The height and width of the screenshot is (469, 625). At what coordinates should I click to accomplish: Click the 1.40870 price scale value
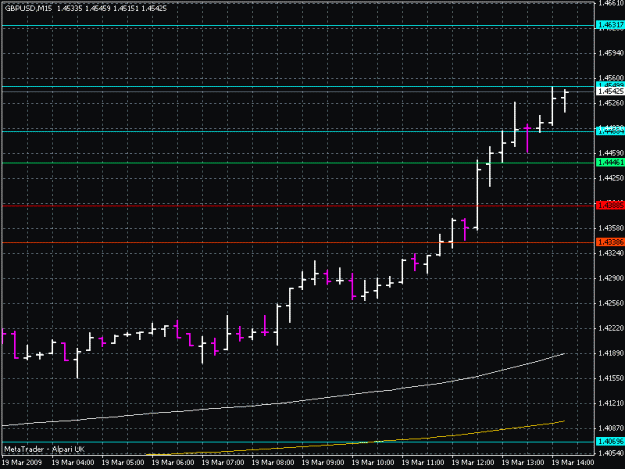[x=611, y=428]
